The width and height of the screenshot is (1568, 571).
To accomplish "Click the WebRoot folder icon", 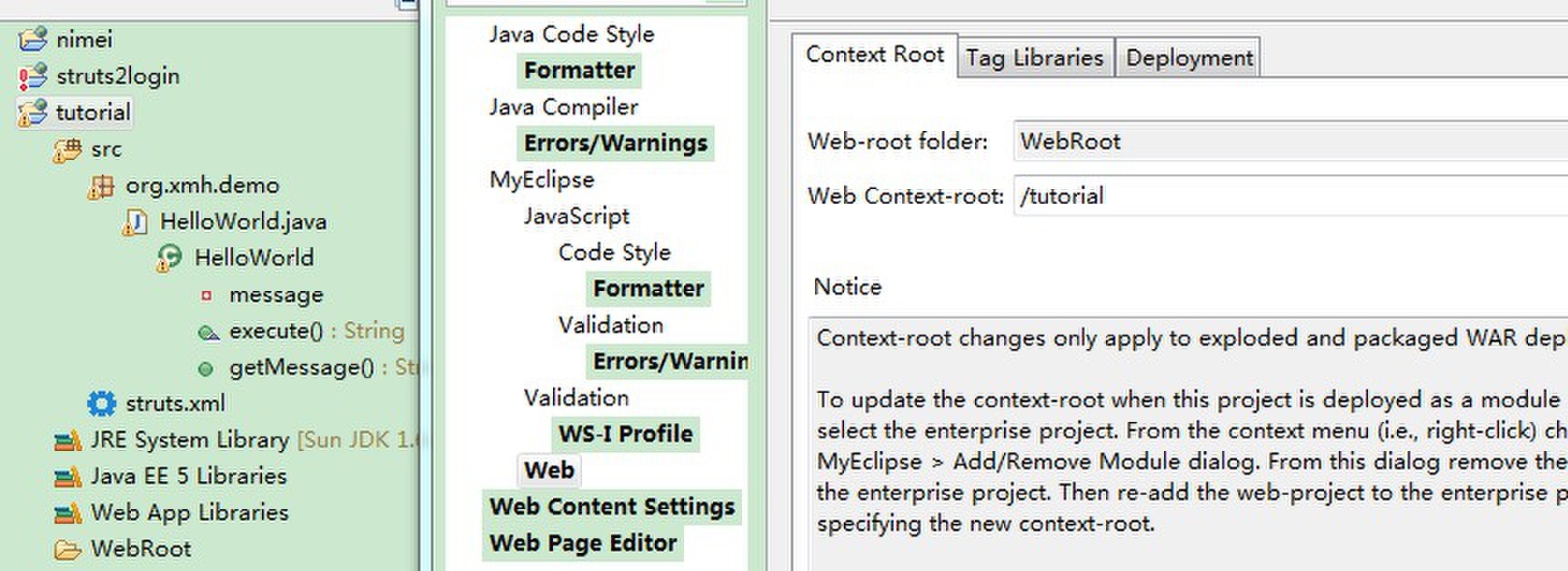I will click(67, 550).
